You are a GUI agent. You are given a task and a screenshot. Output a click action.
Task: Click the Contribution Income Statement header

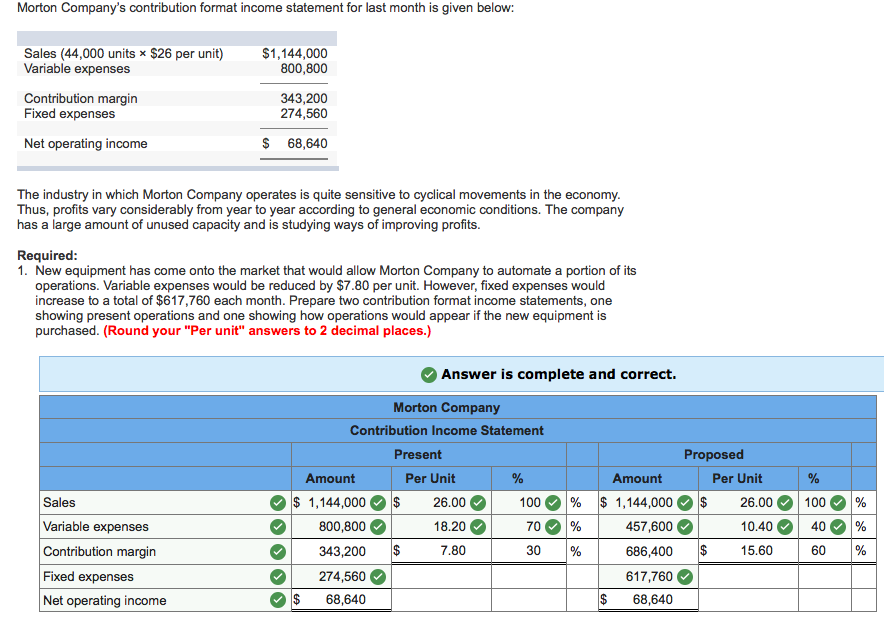pos(446,430)
